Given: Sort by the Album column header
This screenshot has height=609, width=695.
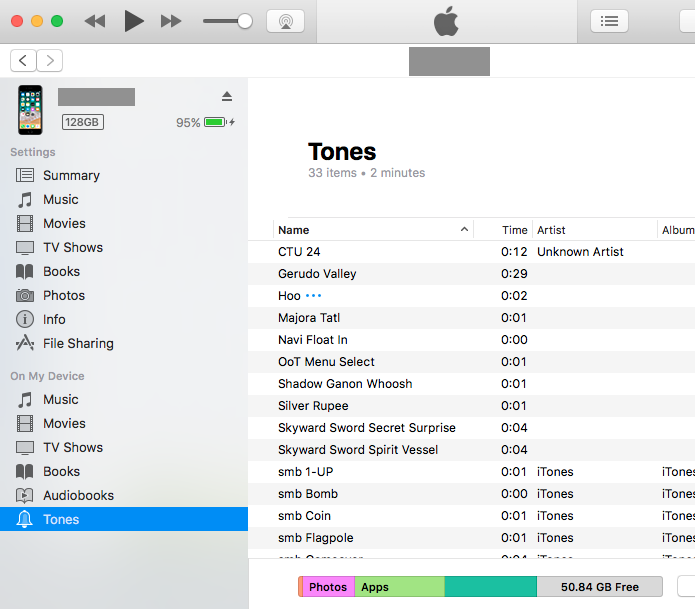Looking at the screenshot, I should coord(678,230).
